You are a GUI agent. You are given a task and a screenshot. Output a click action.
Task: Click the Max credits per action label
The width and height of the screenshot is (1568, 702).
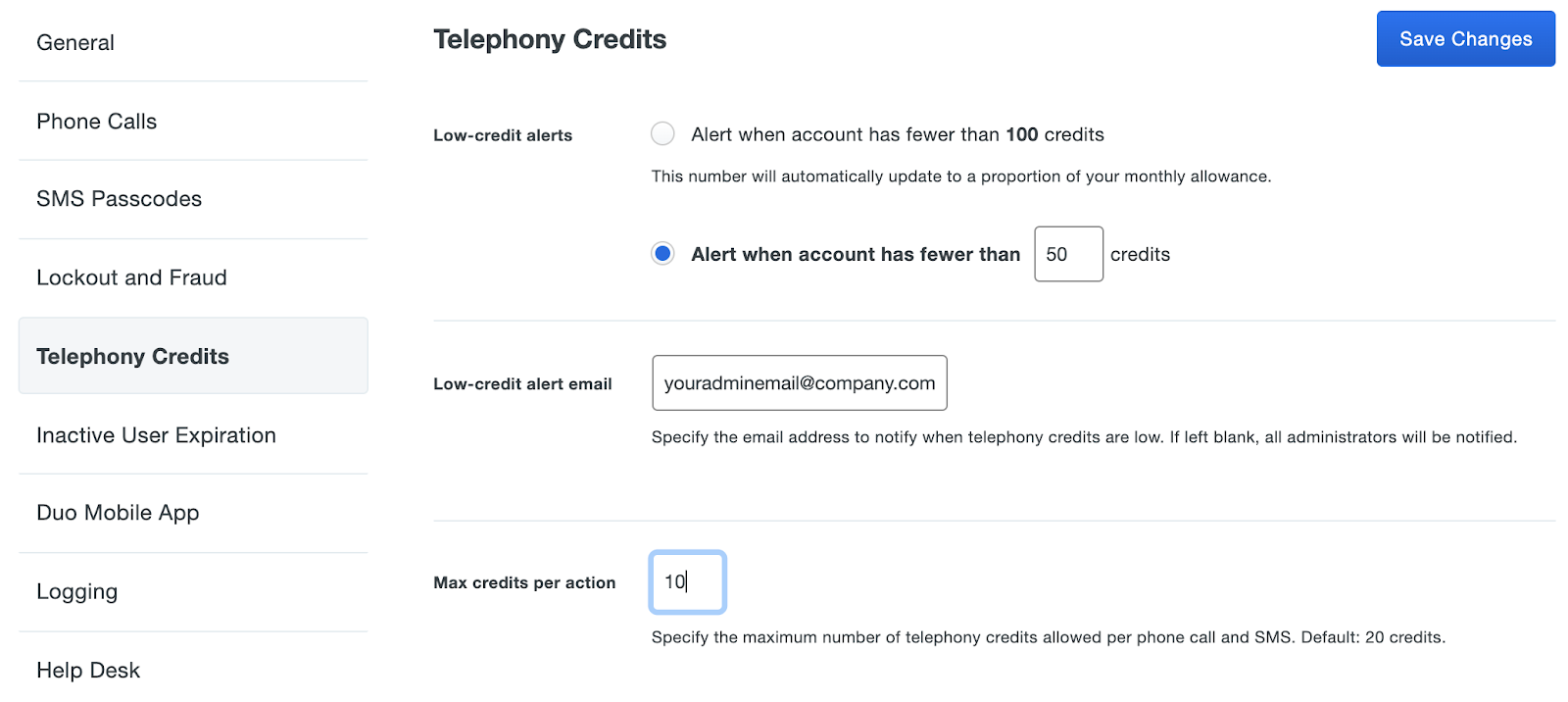tap(524, 582)
